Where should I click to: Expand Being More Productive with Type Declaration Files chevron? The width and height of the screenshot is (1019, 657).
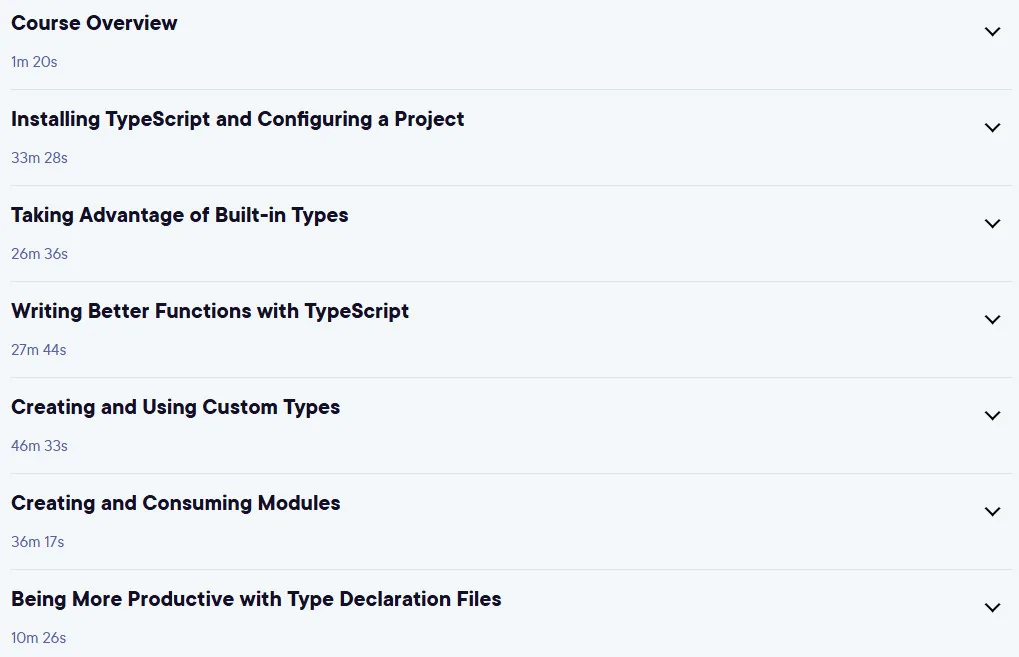[x=992, y=608]
